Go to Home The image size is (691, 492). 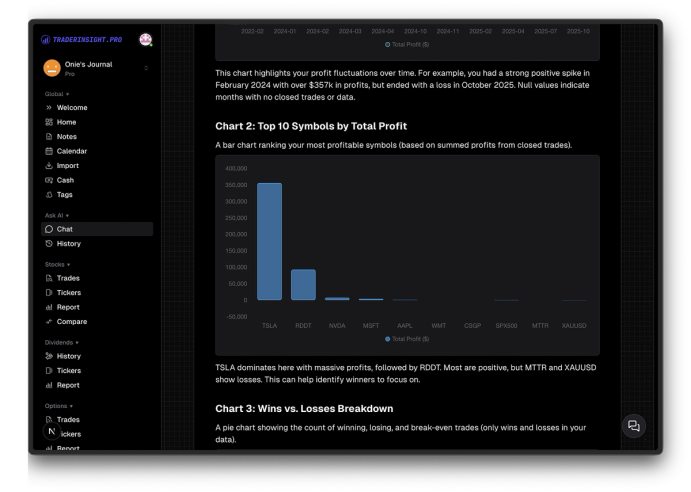coord(67,122)
